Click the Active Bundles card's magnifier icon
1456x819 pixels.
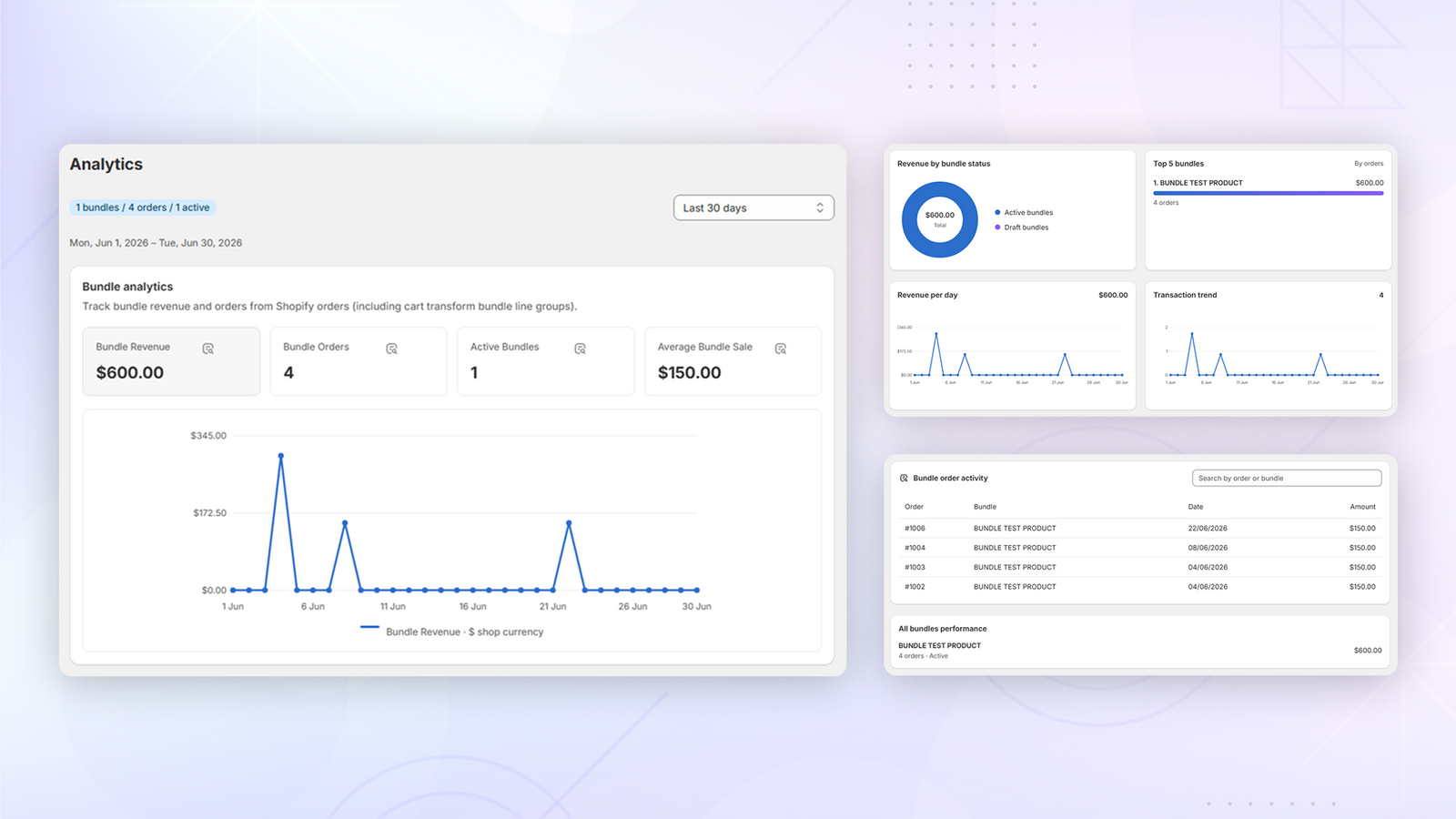click(580, 349)
